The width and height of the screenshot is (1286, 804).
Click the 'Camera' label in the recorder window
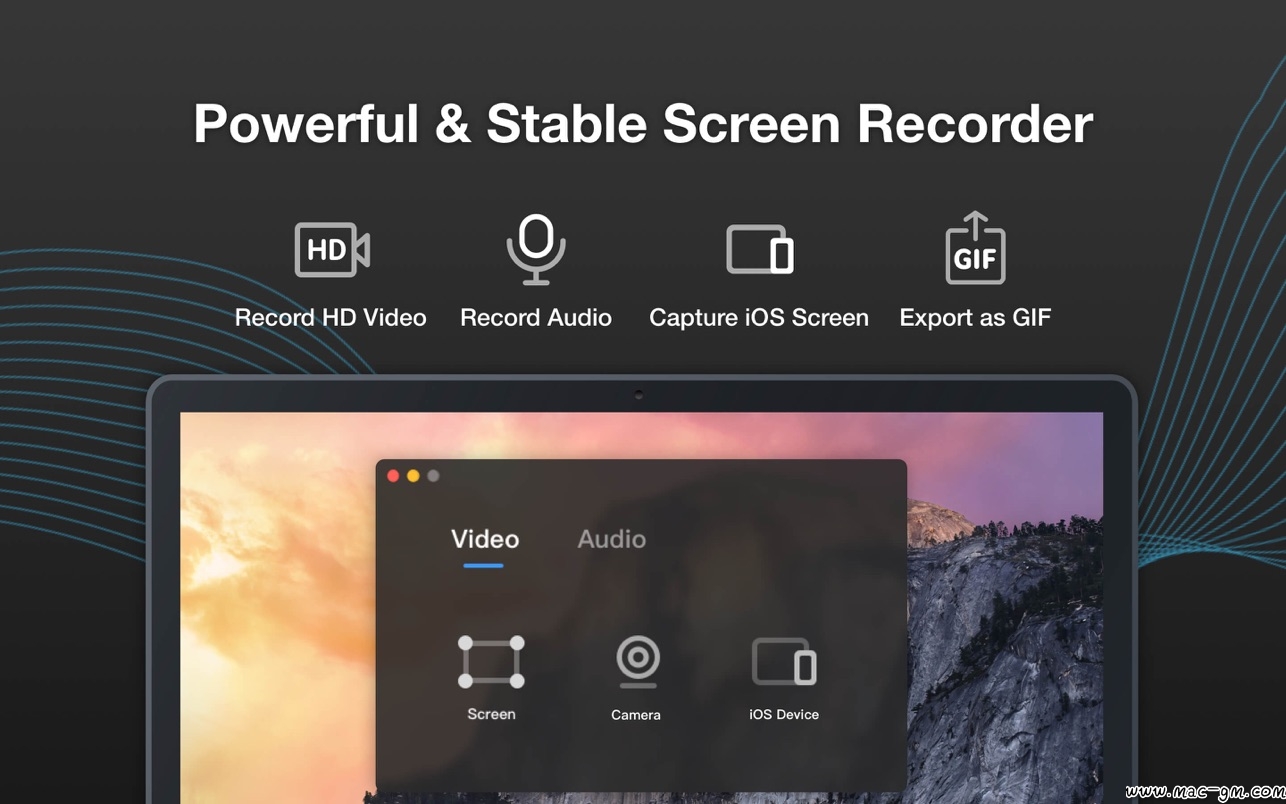(636, 715)
